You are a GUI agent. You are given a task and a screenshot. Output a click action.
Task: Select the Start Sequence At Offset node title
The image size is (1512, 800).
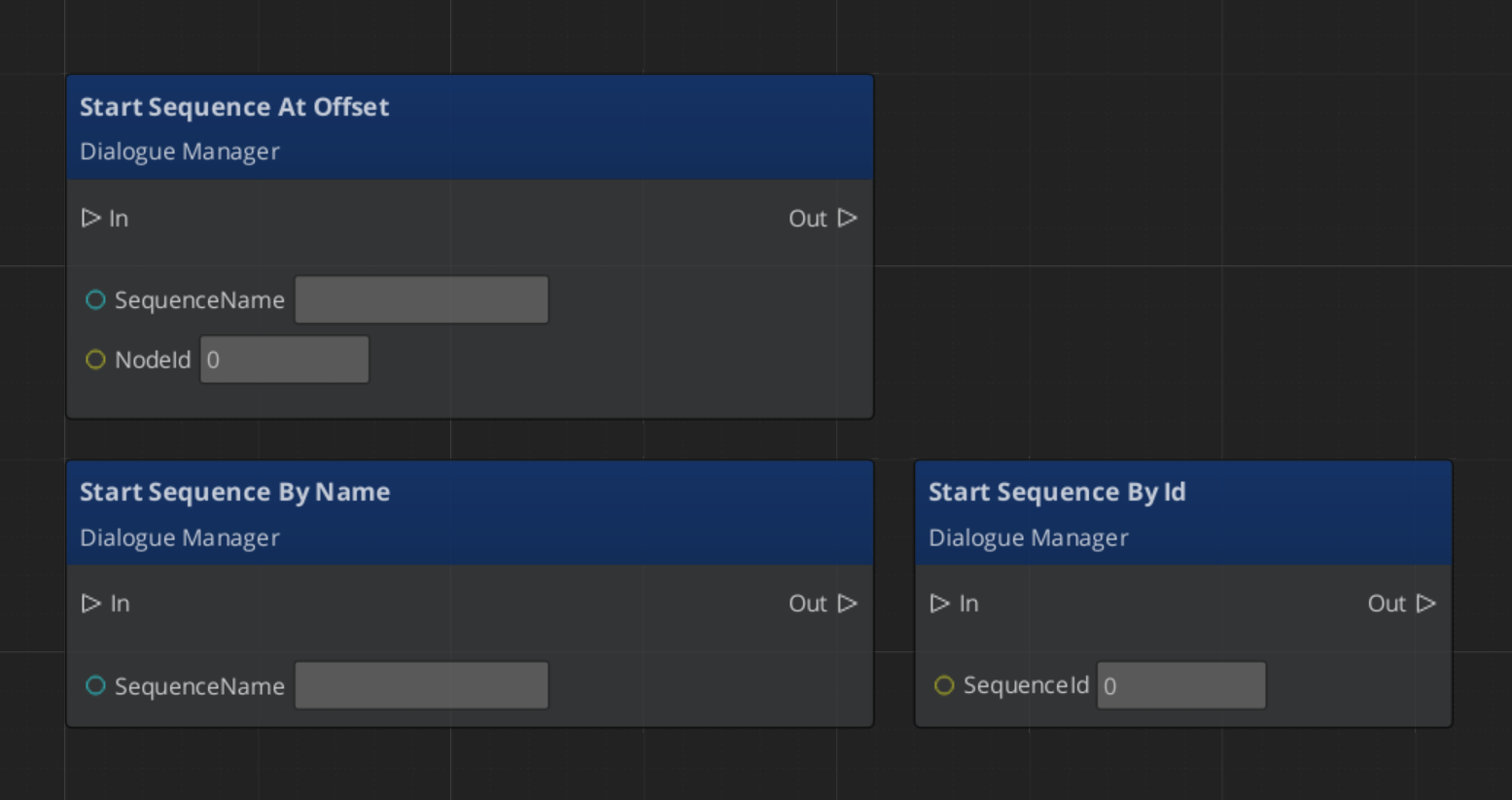coord(234,107)
